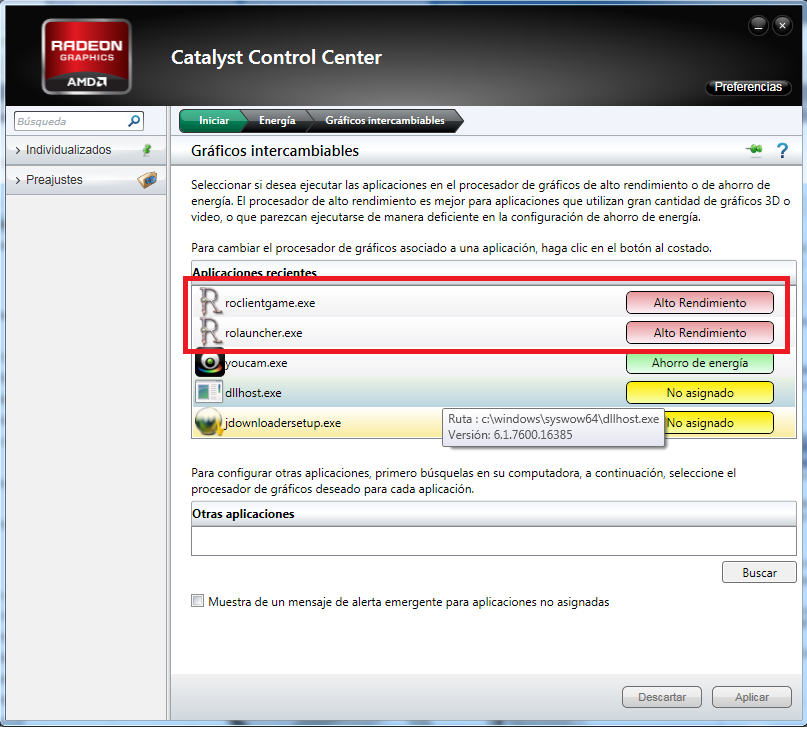
Task: Change No asignado setting for jdownloadersetup.exe
Action: coord(719,423)
